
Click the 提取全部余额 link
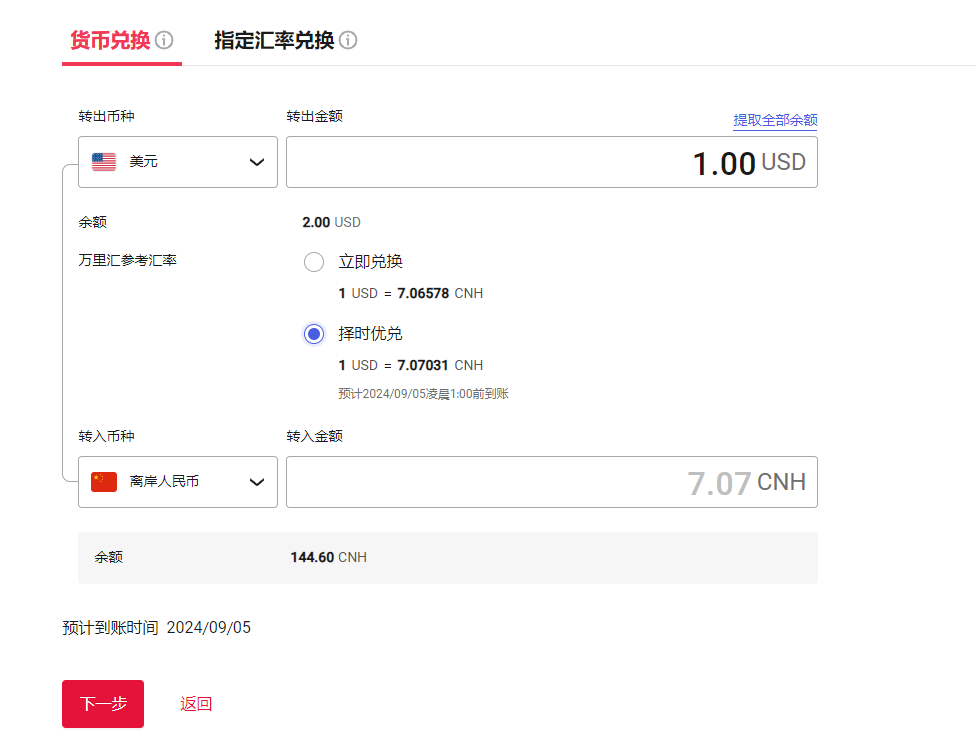tap(775, 119)
